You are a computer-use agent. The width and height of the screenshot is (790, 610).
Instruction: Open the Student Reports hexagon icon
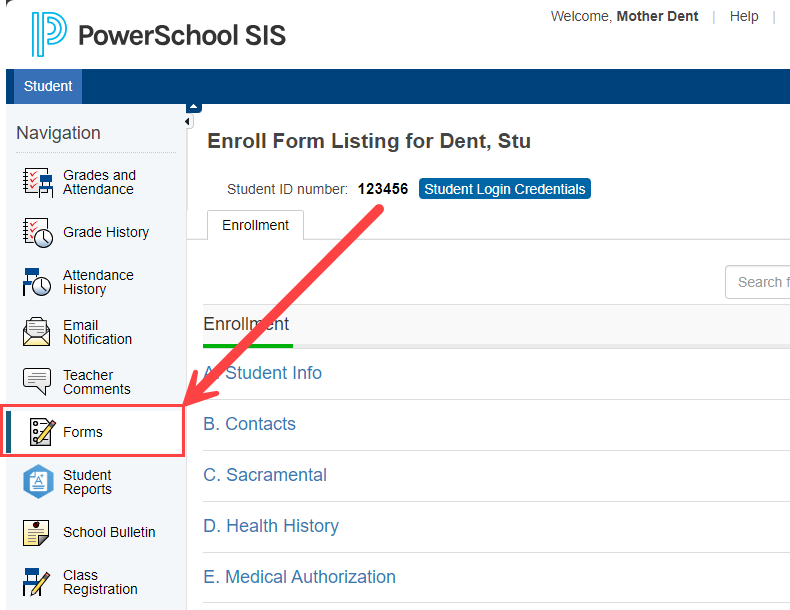tap(38, 482)
